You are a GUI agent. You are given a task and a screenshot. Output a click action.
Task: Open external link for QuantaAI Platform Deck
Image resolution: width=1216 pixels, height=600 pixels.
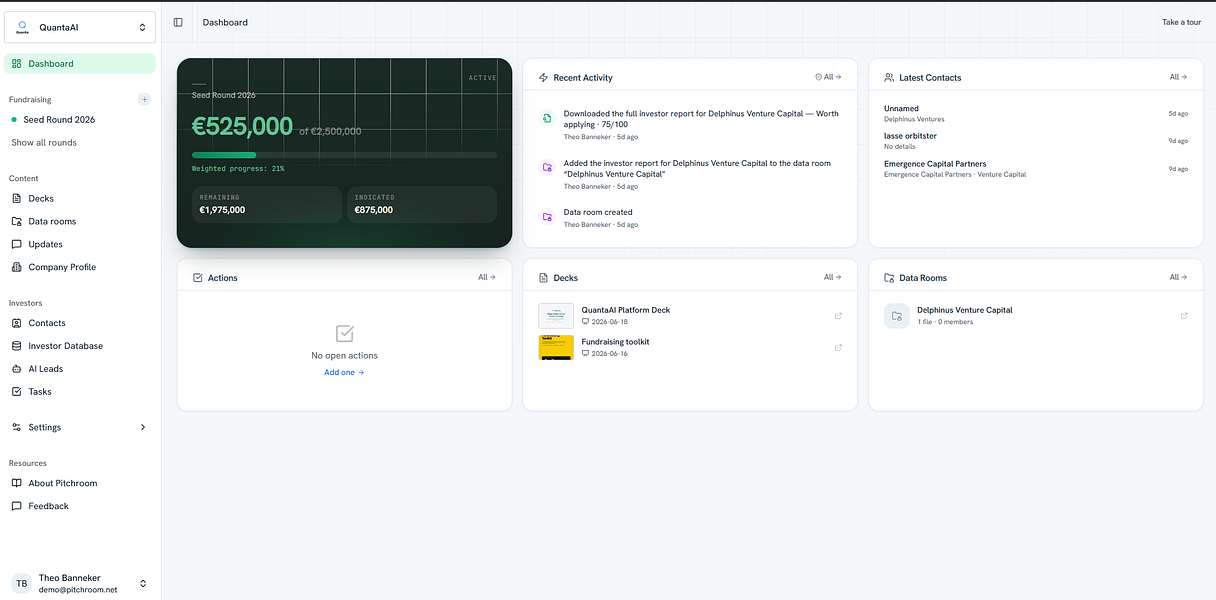(x=838, y=316)
